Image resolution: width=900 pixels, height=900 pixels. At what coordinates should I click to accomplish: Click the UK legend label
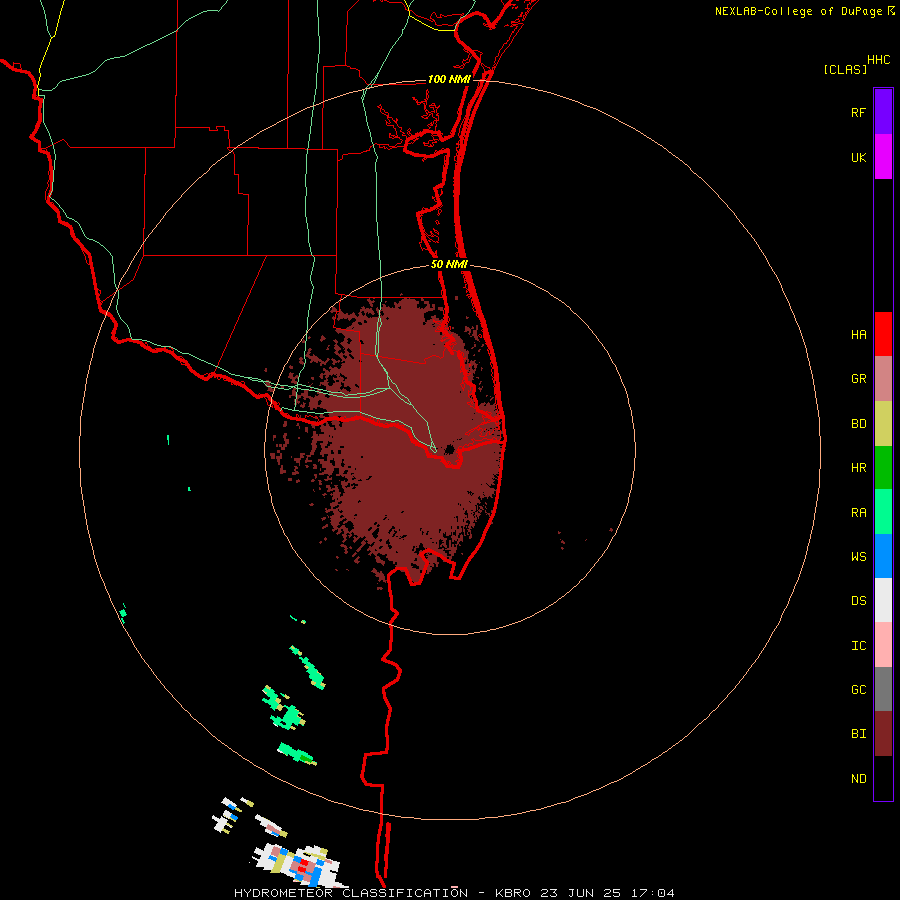(x=858, y=157)
